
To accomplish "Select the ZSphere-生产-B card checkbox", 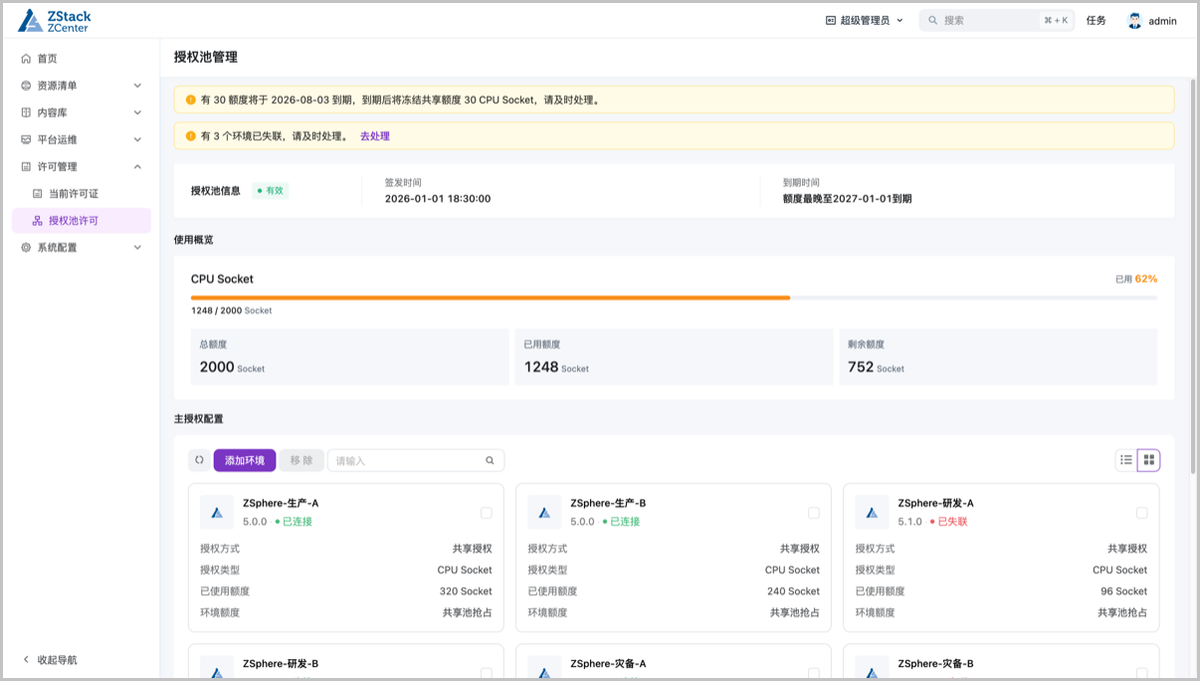I will pyautogui.click(x=814, y=513).
